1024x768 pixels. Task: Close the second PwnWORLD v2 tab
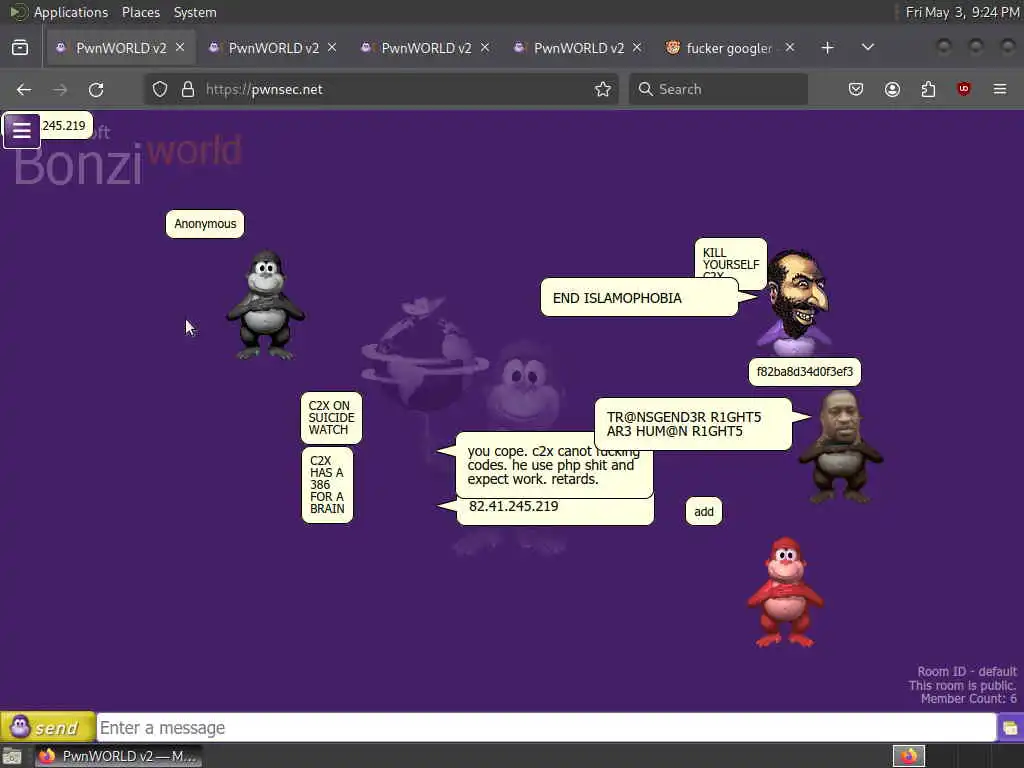click(x=332, y=48)
